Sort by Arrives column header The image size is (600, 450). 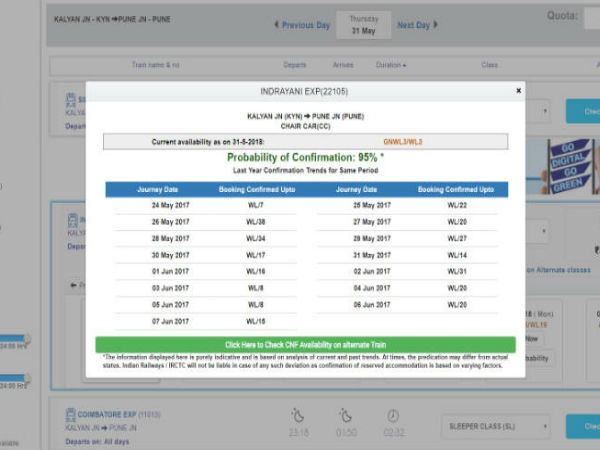coord(342,65)
